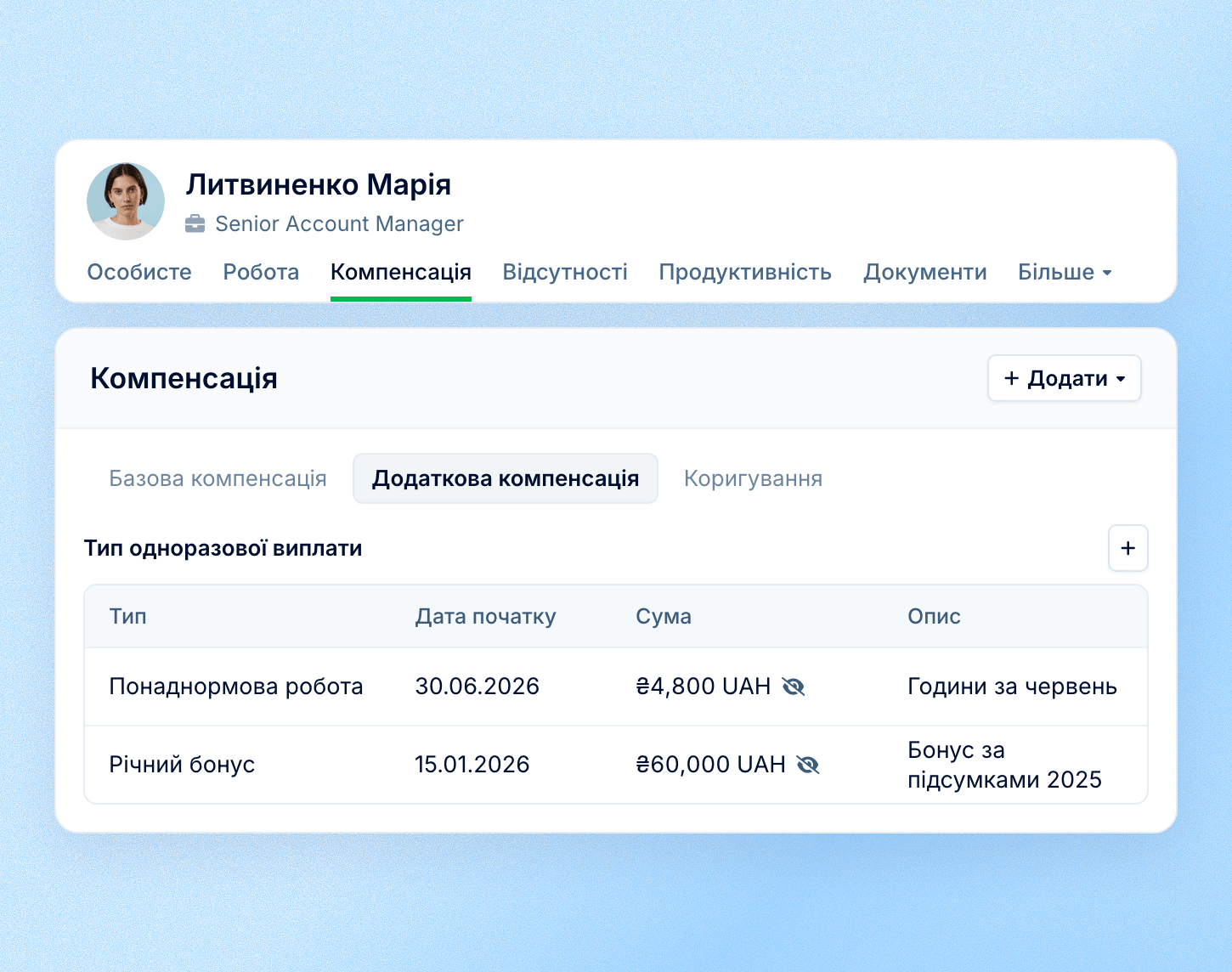
Task: Click the Senior Account Manager job title
Action: coord(339,224)
